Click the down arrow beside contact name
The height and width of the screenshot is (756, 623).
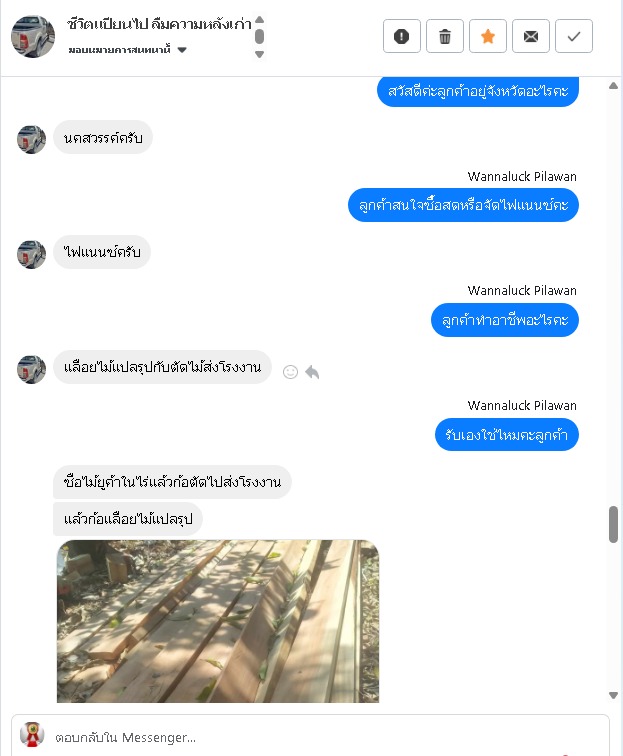point(259,54)
